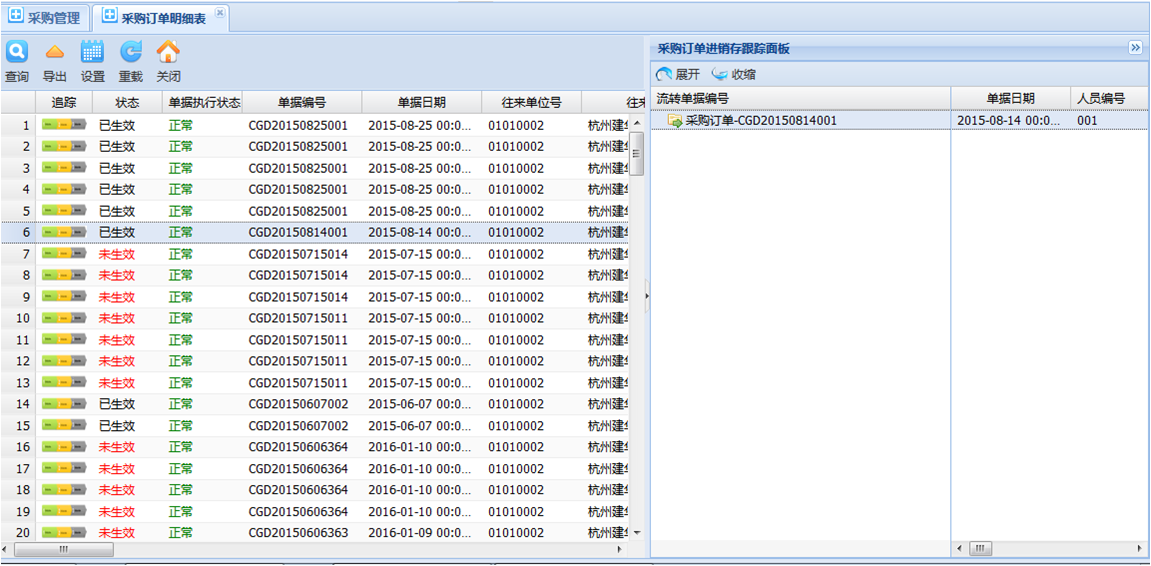Select row 7 with document CGD20150715014
The image size is (1151, 566).
(x=298, y=254)
